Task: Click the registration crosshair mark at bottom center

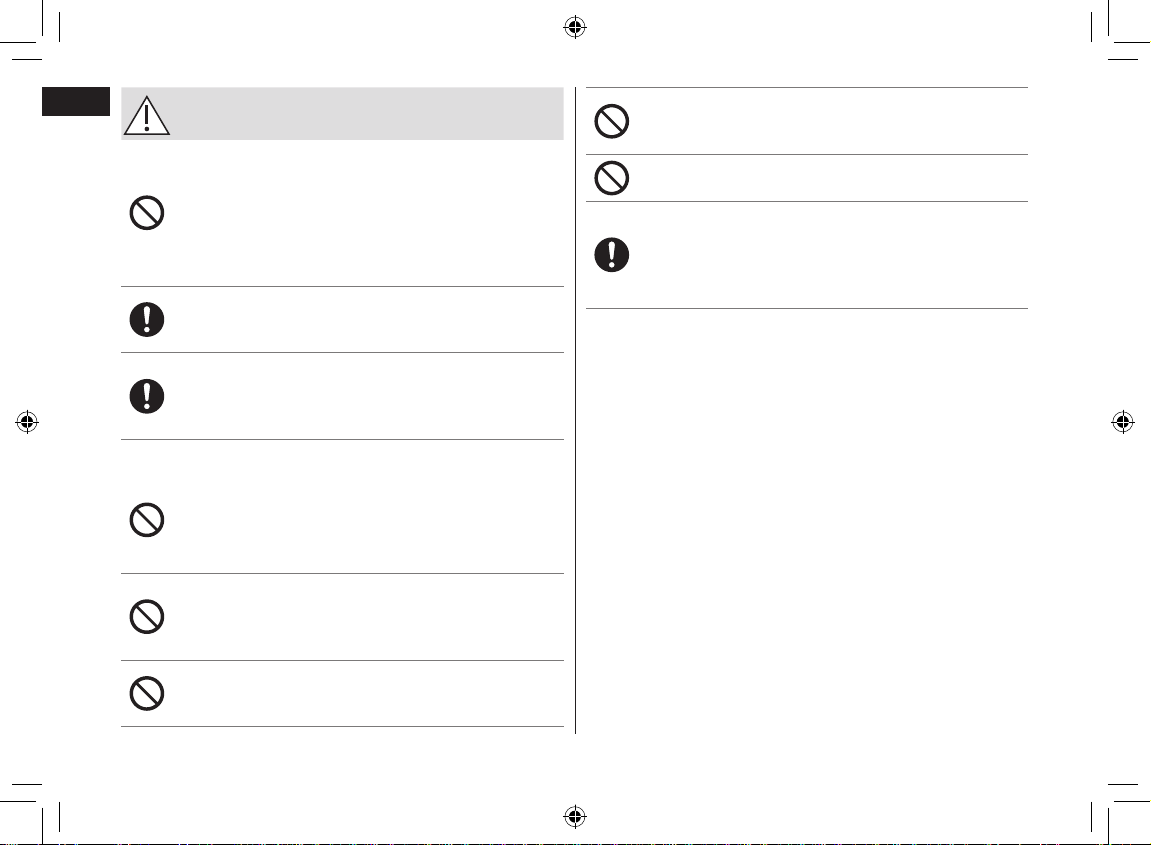Action: pos(575,816)
